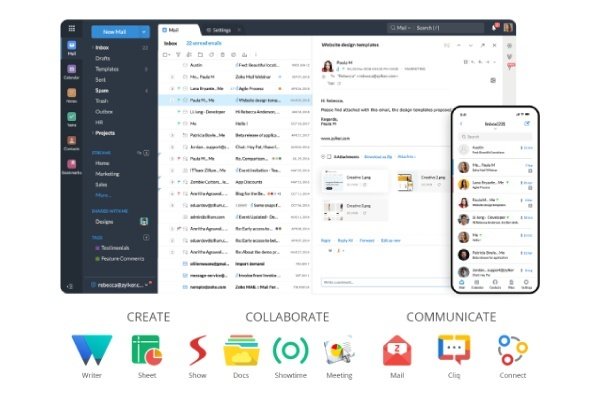
Task: Open the Trash folder
Action: (101, 101)
